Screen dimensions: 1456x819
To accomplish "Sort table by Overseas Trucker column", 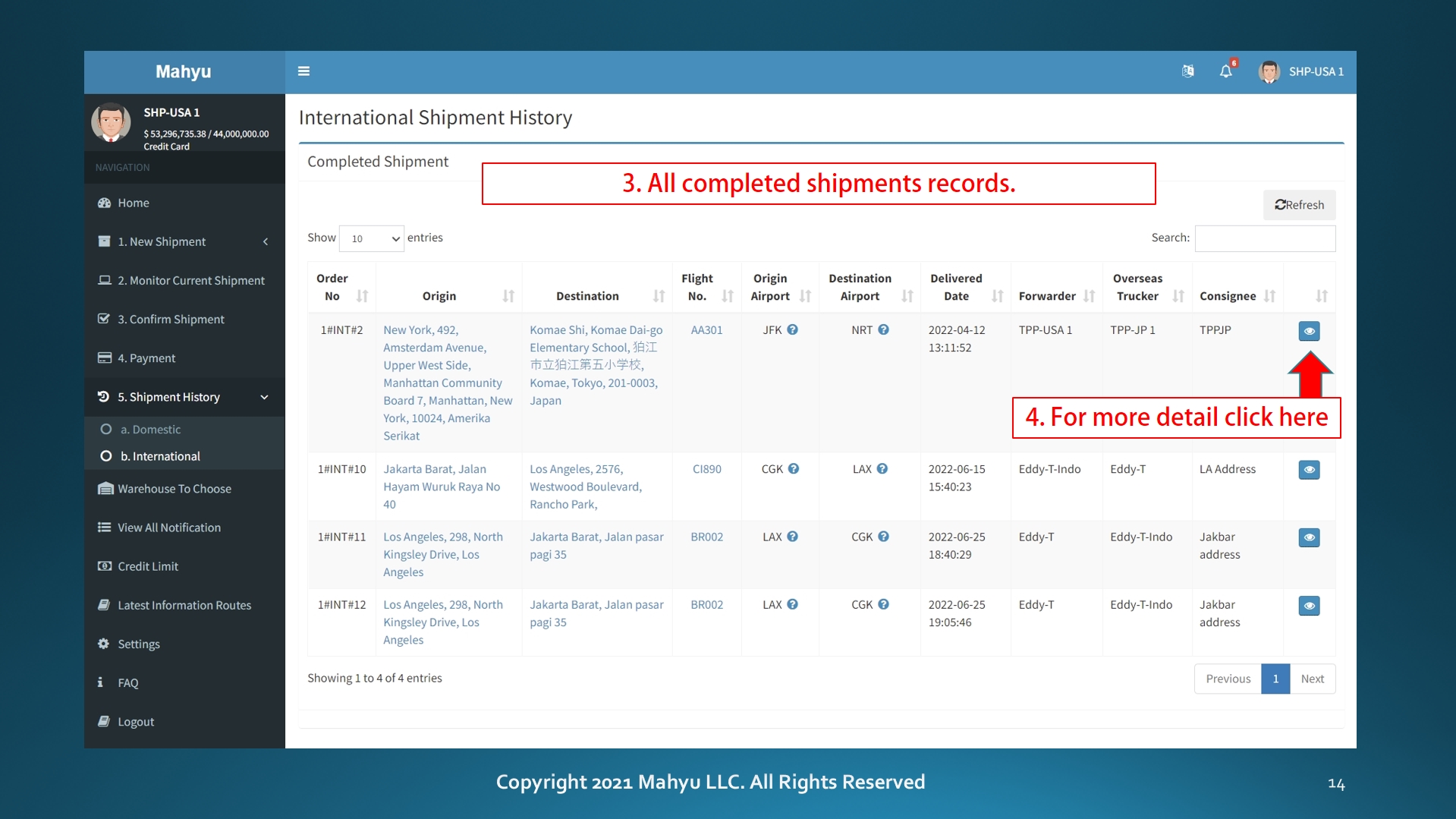I will tap(1147, 287).
